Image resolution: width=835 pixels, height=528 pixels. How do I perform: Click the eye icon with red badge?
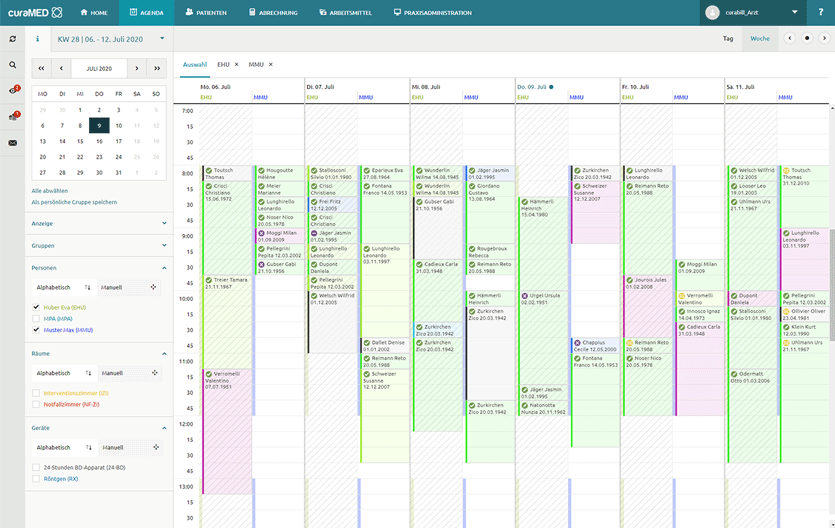(13, 91)
